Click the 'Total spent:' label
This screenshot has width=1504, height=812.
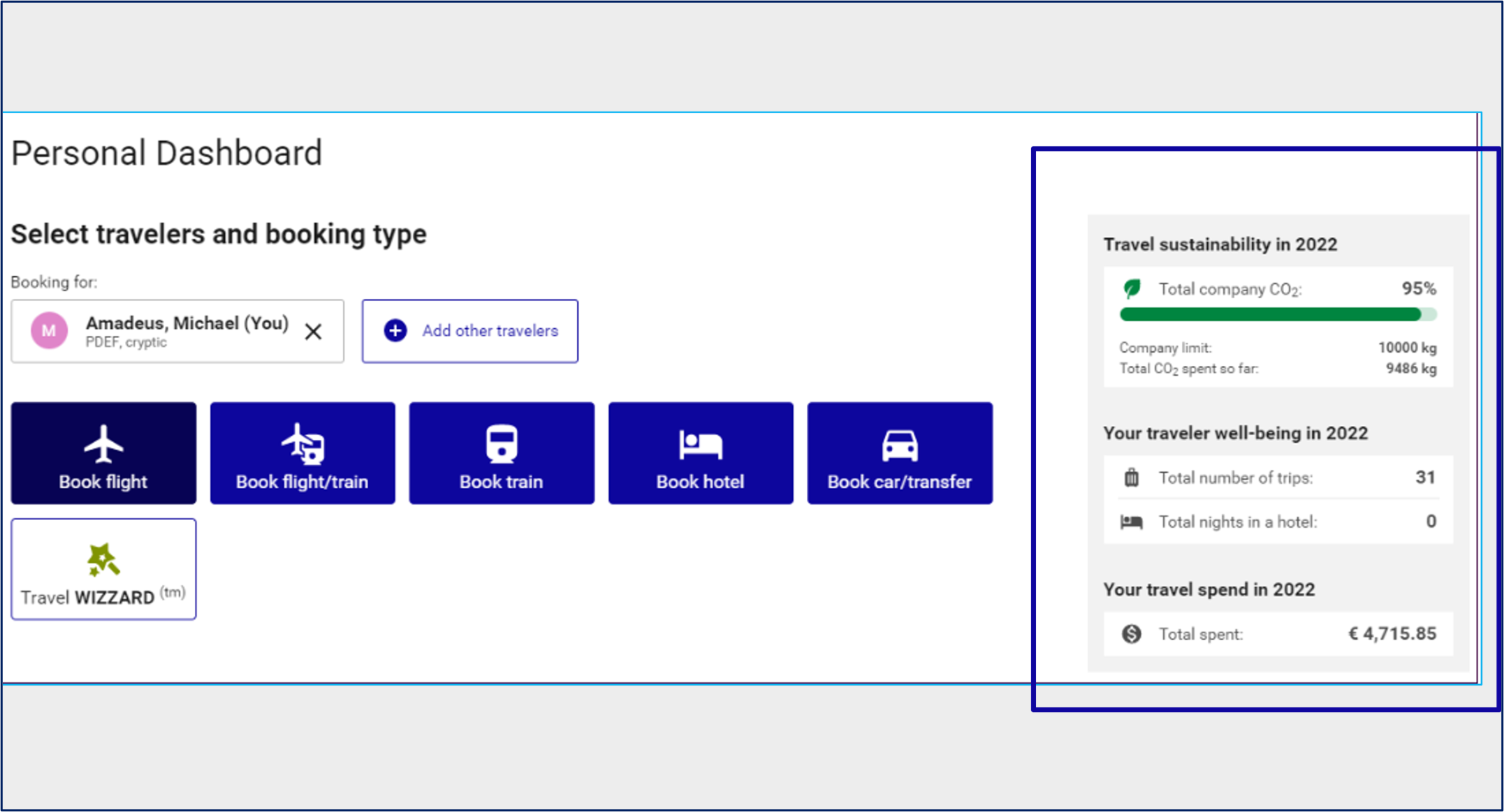[x=1201, y=634]
